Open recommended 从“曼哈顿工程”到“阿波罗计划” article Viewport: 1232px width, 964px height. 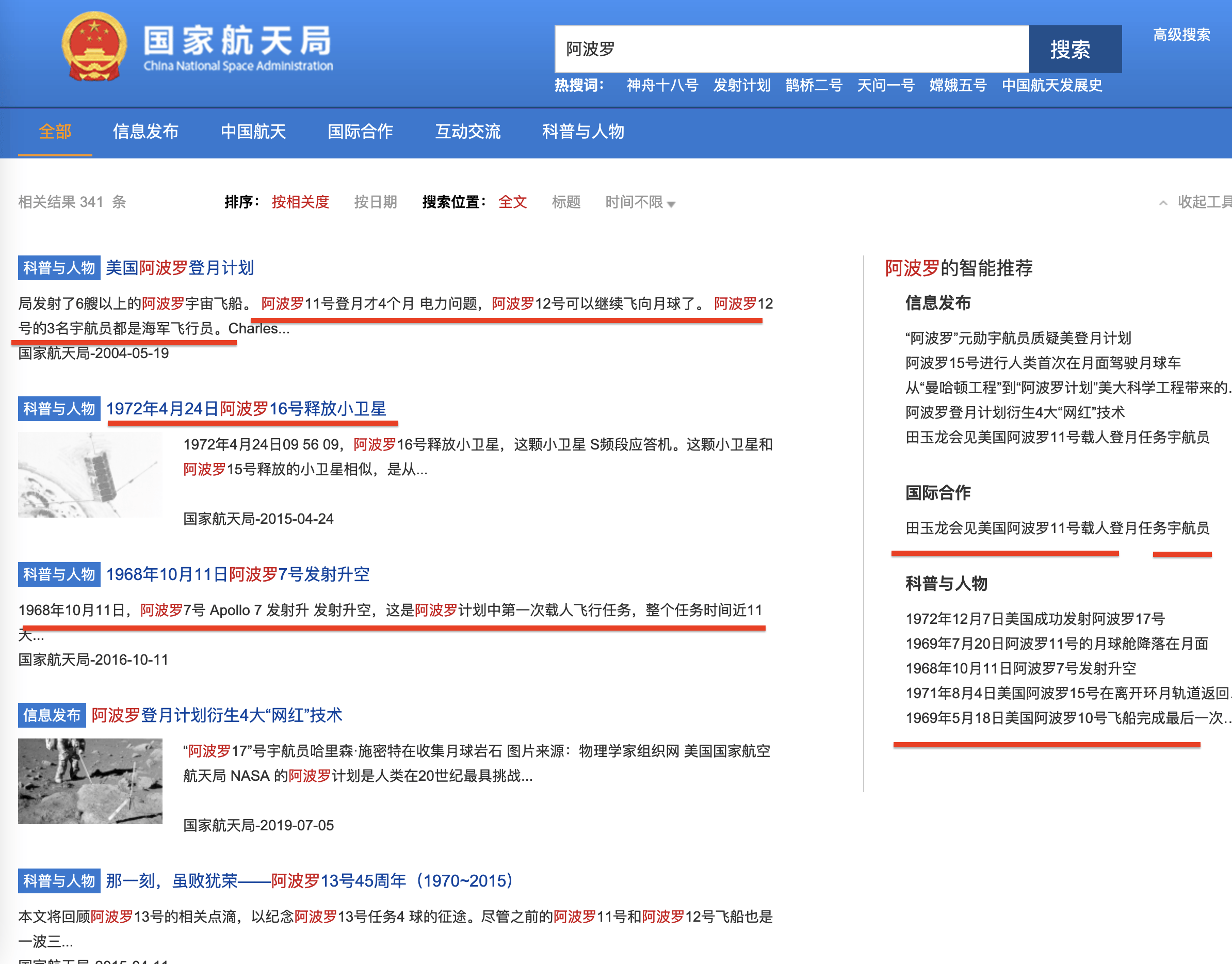(x=1068, y=388)
